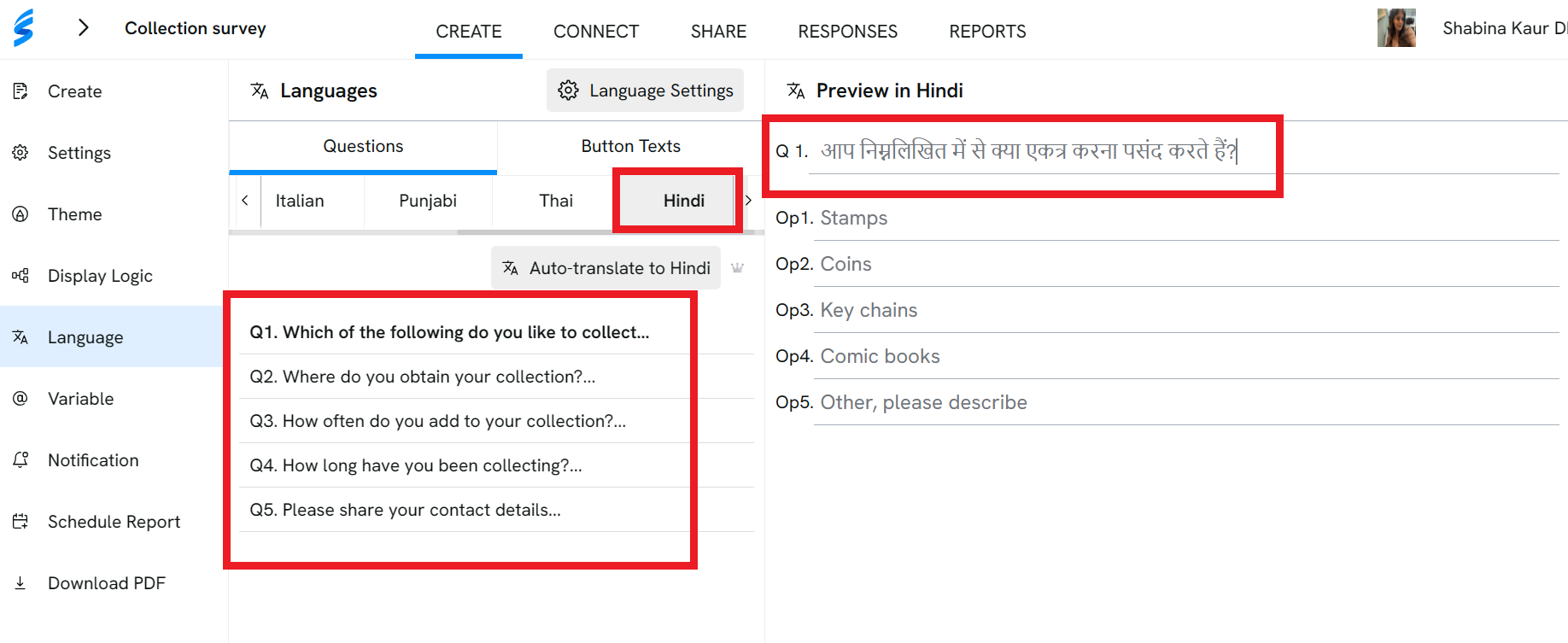The image size is (1568, 643).
Task: Click the crown premium icon beside Auto-translate
Action: pos(738,268)
